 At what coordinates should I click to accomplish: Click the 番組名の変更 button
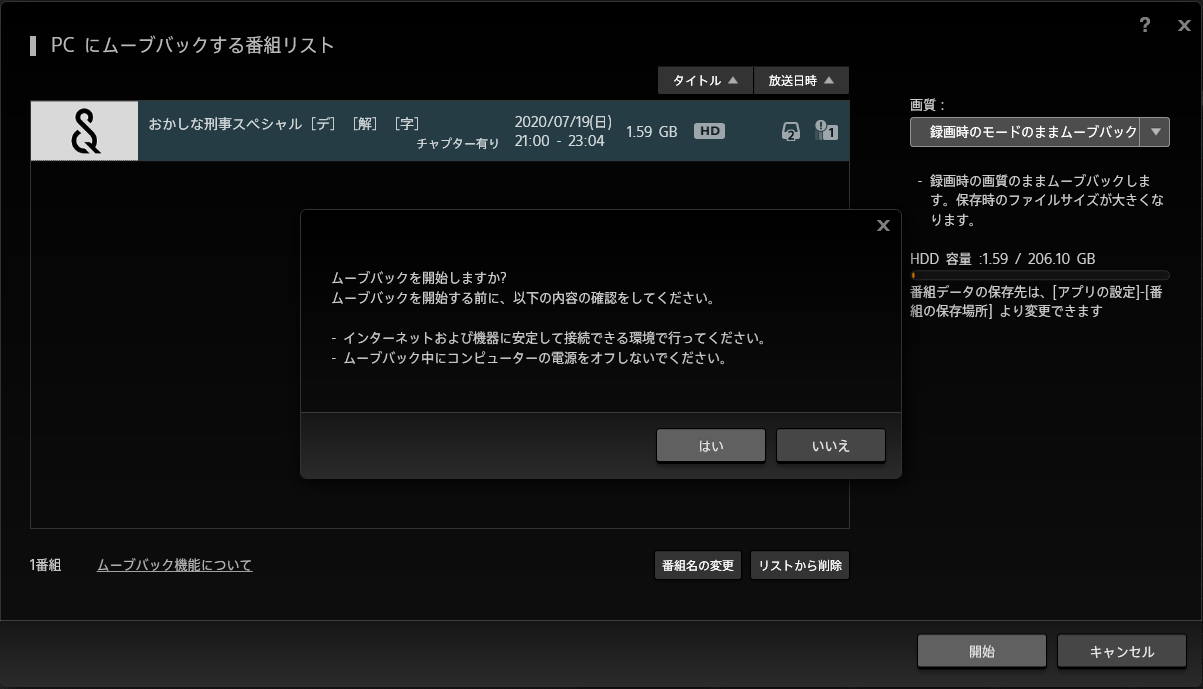click(697, 566)
